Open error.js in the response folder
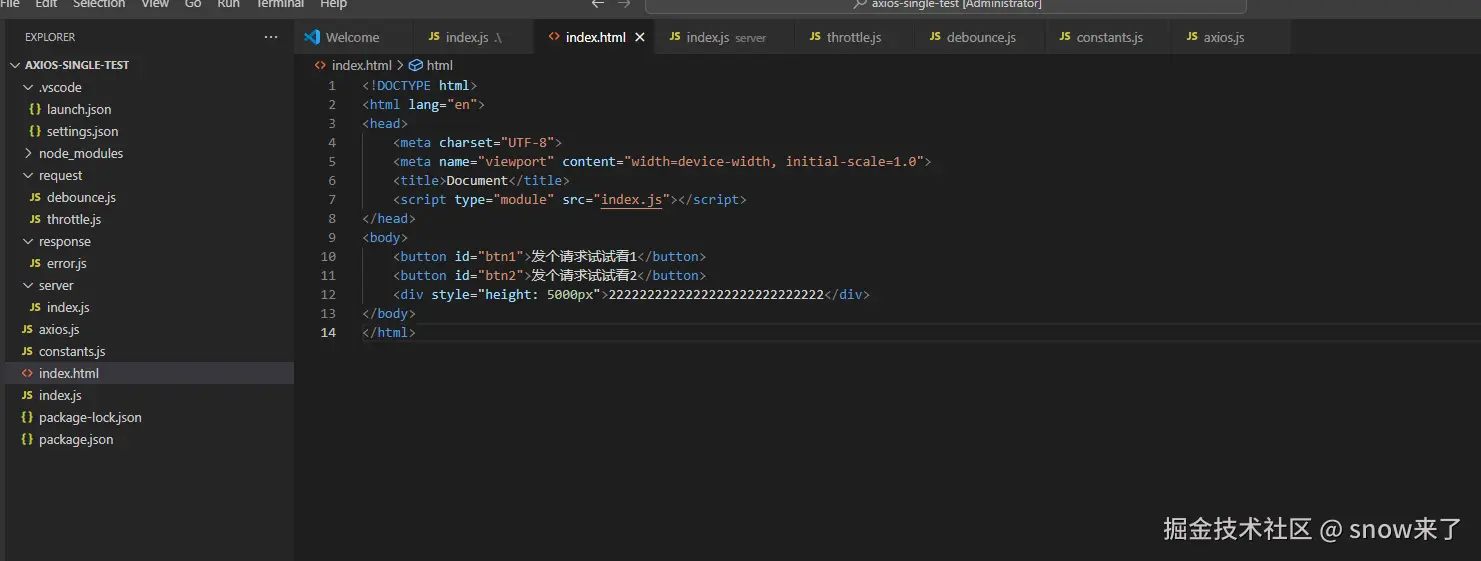 [x=67, y=263]
